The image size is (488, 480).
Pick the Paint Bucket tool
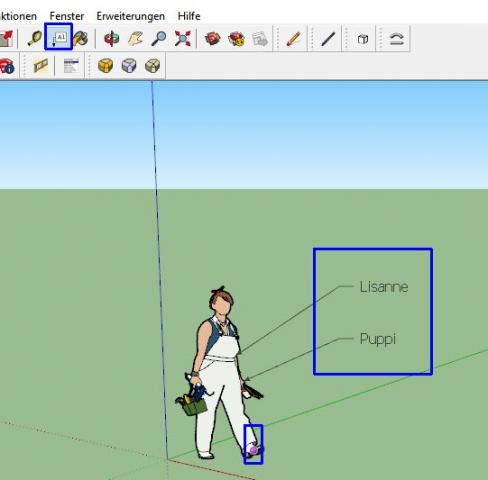coord(81,39)
